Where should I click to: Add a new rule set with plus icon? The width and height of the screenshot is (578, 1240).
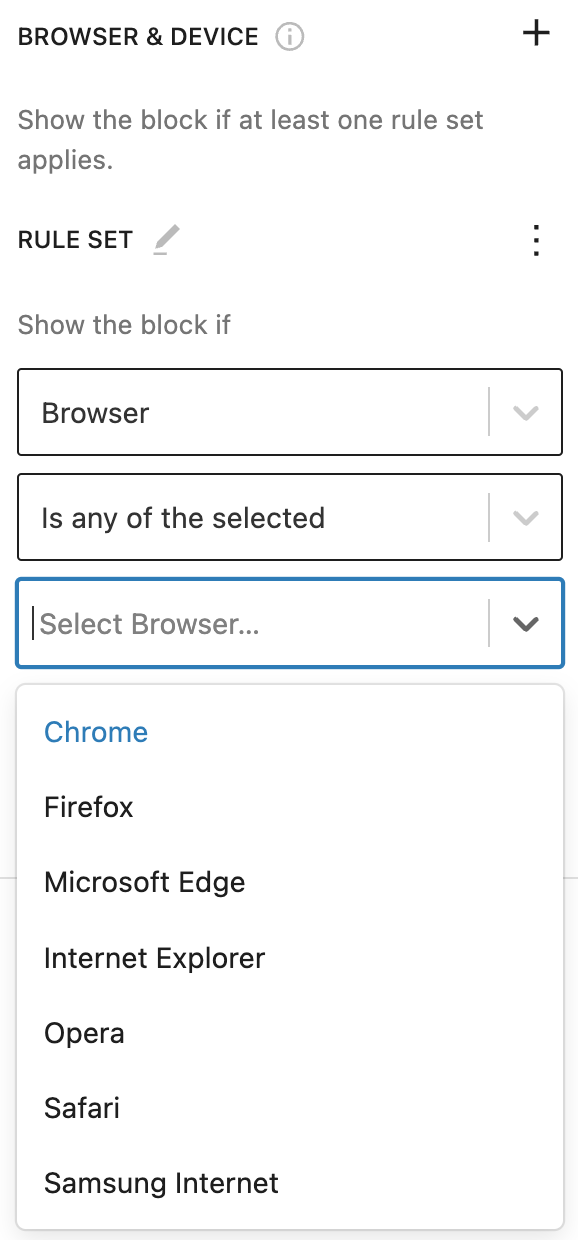coord(537,33)
